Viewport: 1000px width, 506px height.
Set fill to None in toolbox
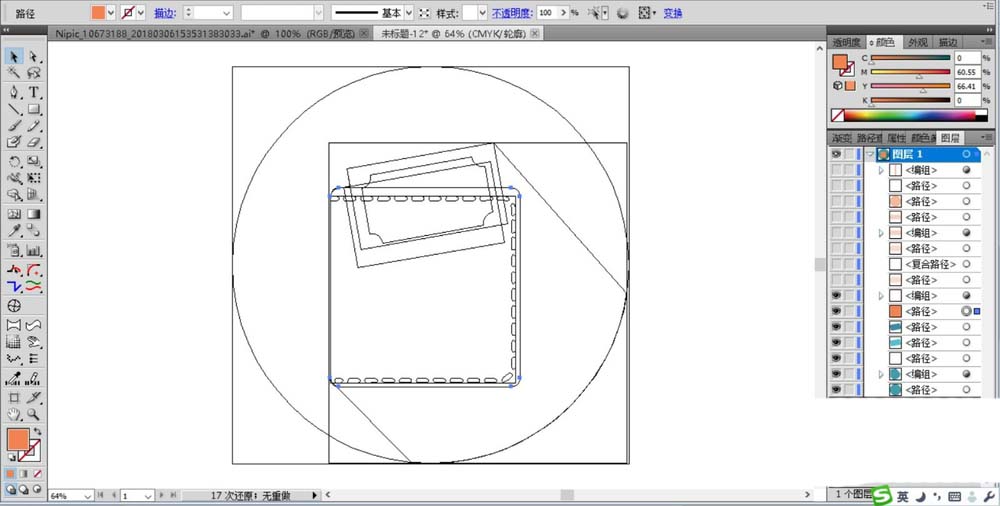click(x=38, y=474)
